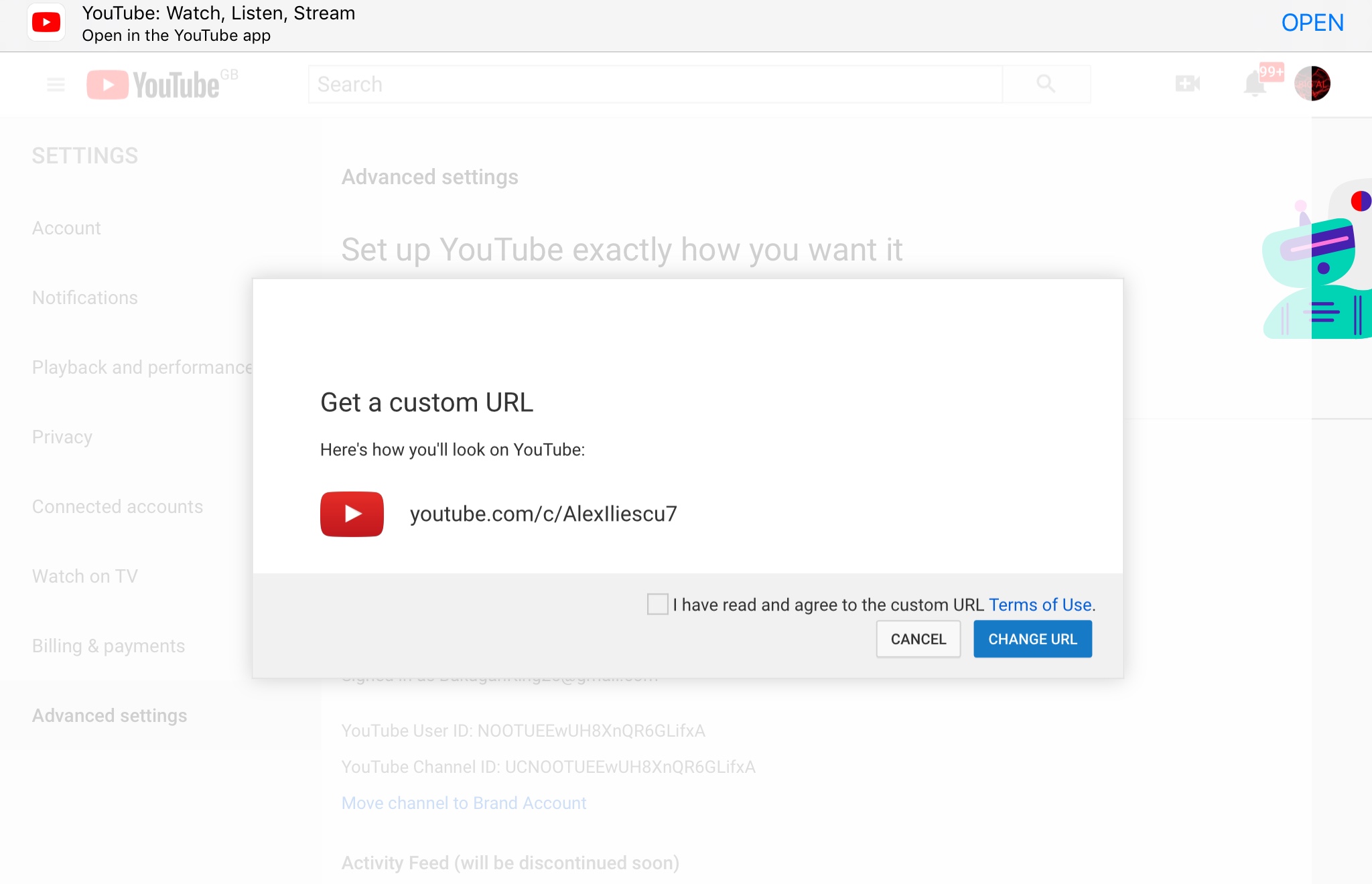Open the notifications bell

[1255, 84]
